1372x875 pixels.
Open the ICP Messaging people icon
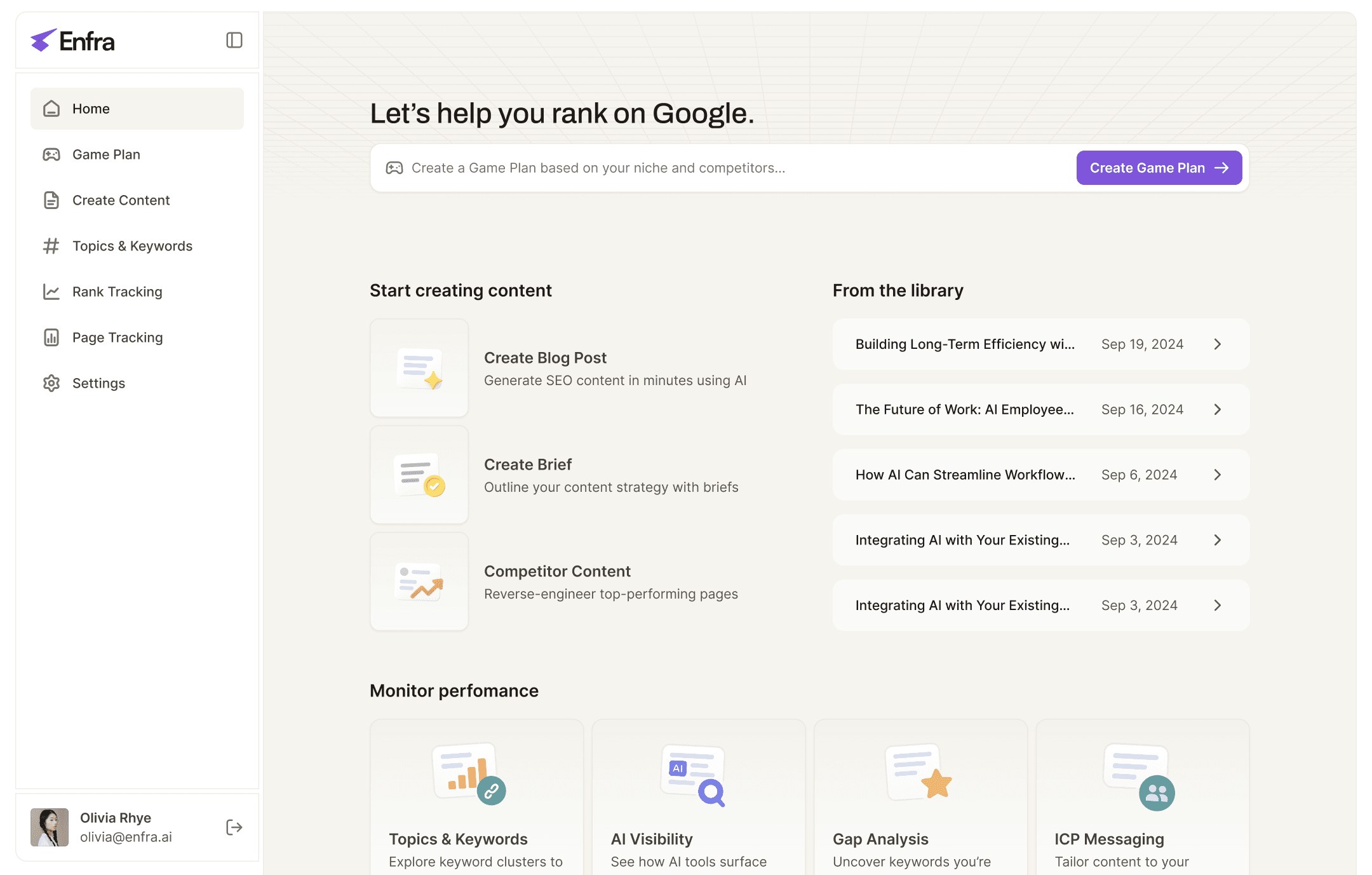click(x=1157, y=792)
